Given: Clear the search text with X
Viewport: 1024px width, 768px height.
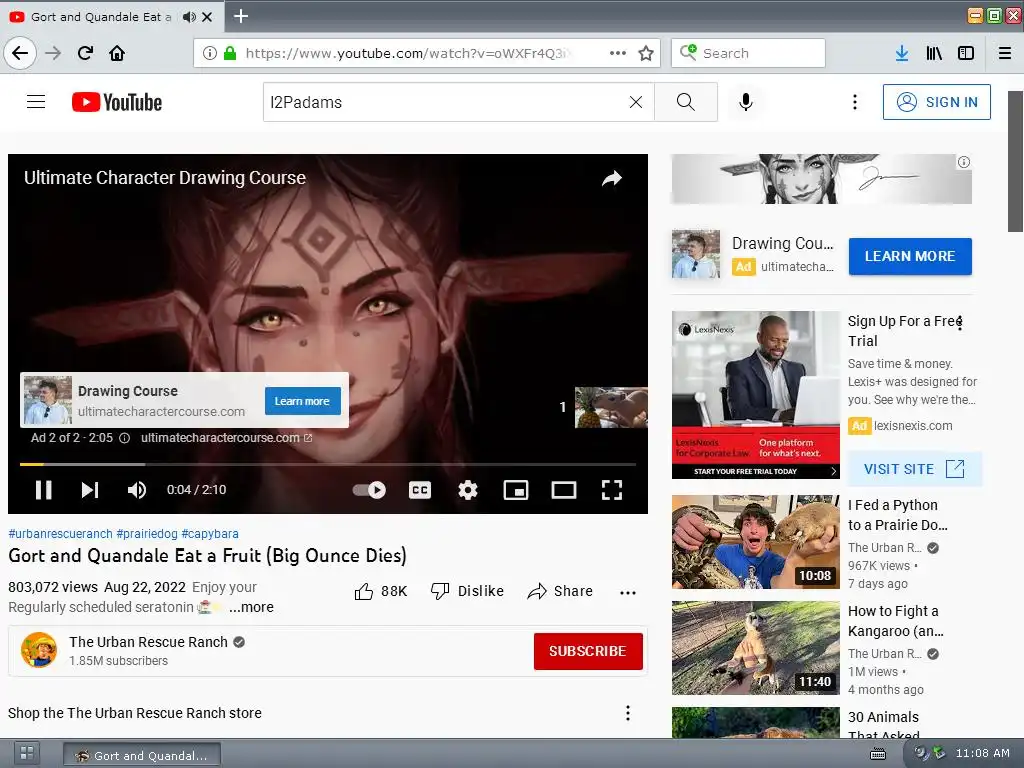Looking at the screenshot, I should [635, 102].
